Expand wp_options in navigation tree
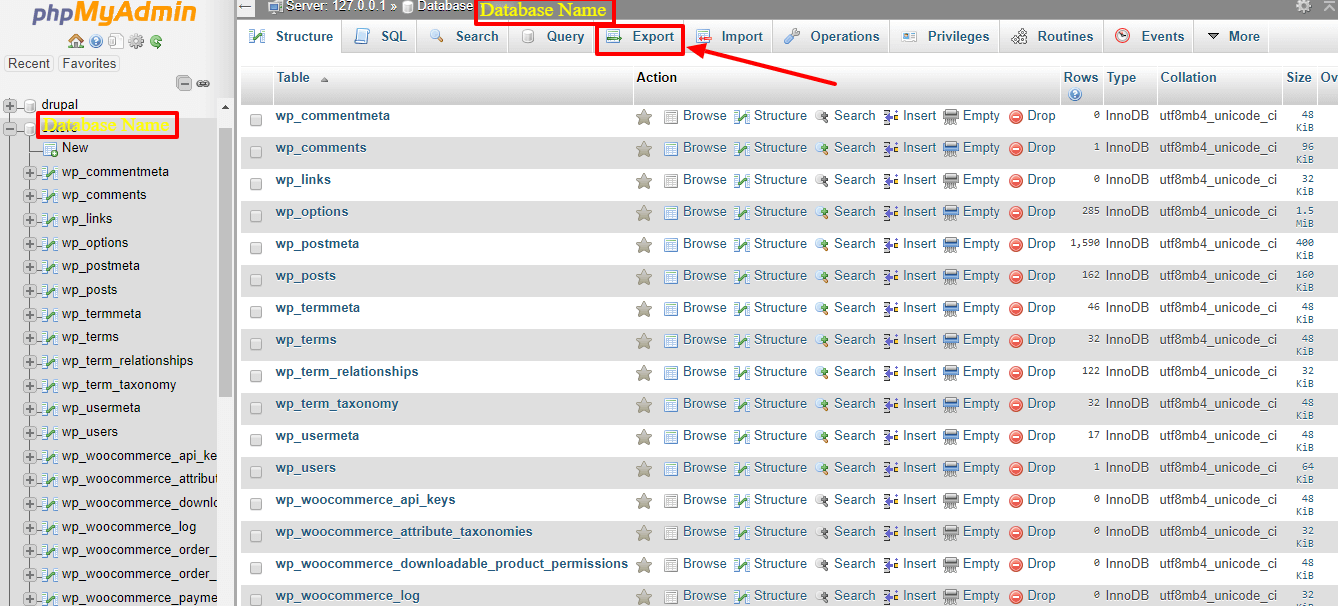 [30, 243]
